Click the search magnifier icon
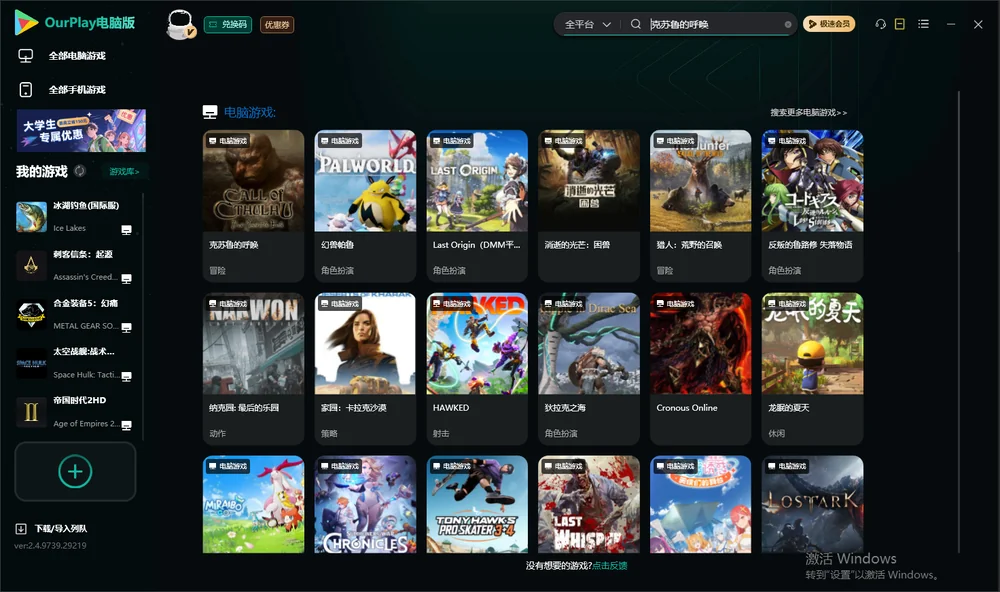The image size is (1000, 592). click(x=636, y=24)
